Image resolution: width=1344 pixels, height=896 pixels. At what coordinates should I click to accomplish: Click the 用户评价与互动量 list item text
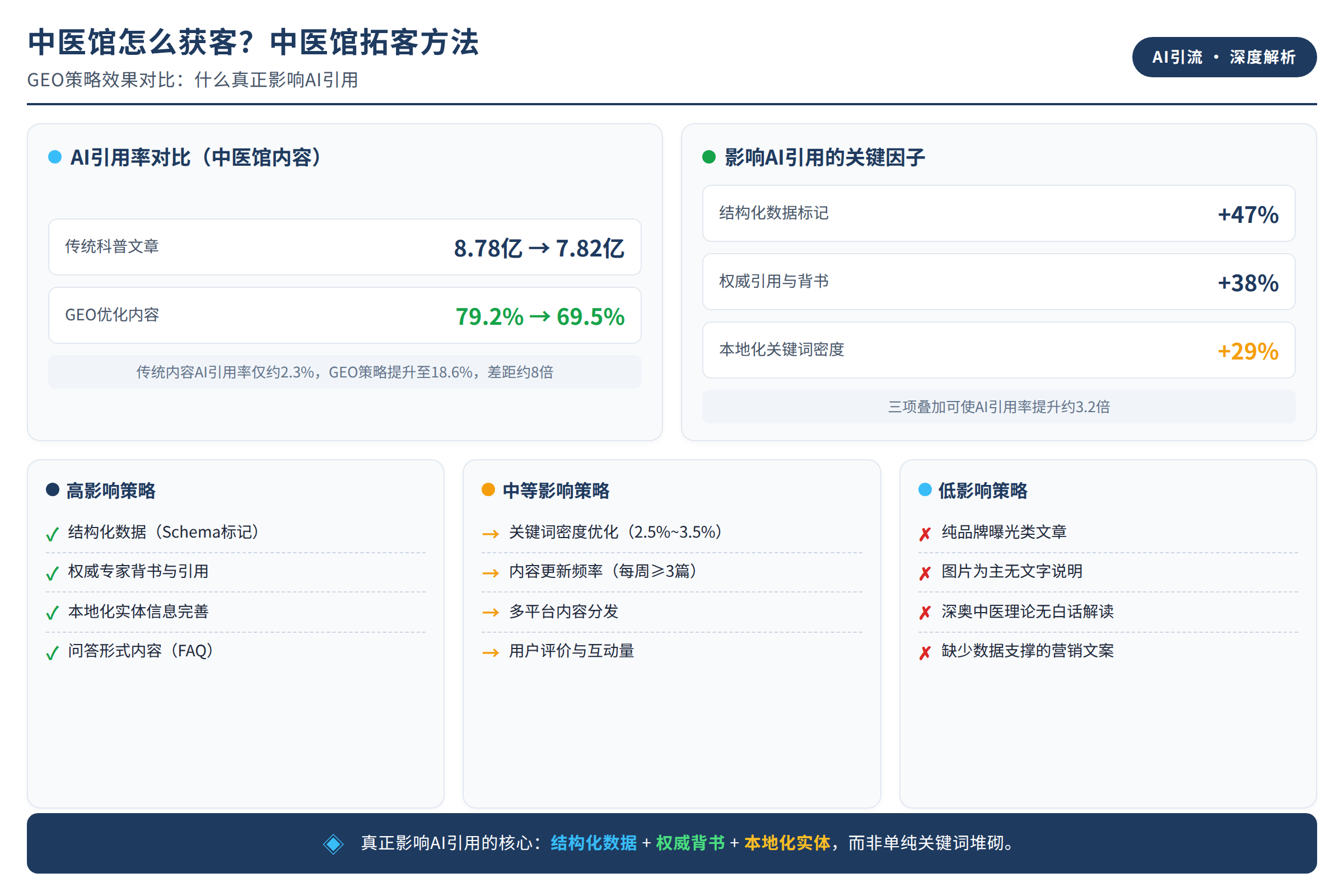pos(571,651)
